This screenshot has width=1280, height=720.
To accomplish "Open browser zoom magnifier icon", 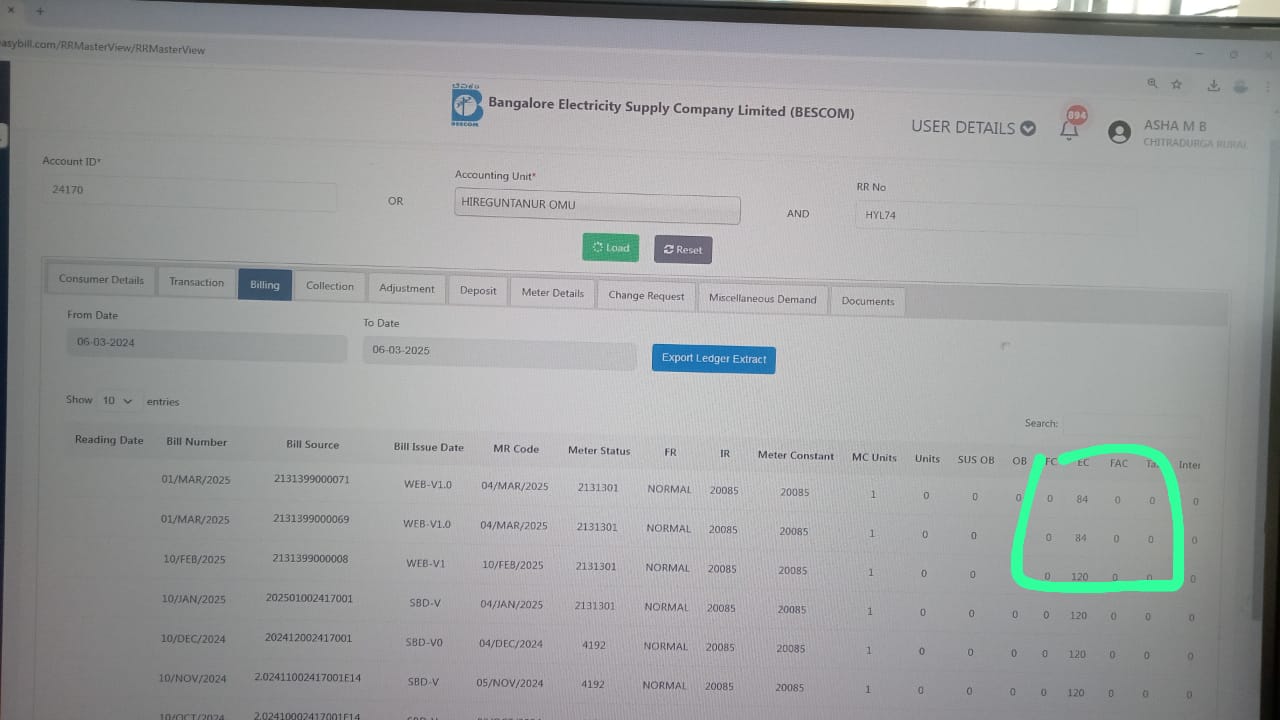I will pyautogui.click(x=1152, y=84).
